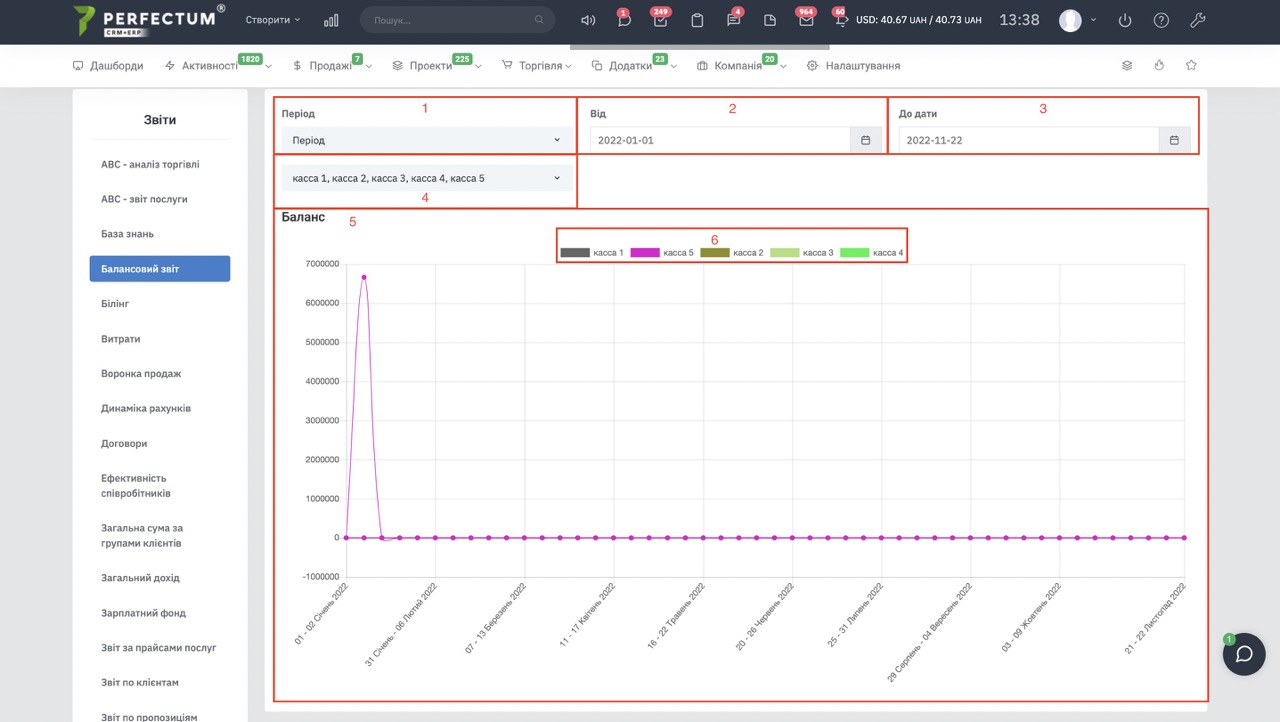This screenshot has width=1280, height=722.
Task: Open the Воронка продаж report
Action: point(141,373)
